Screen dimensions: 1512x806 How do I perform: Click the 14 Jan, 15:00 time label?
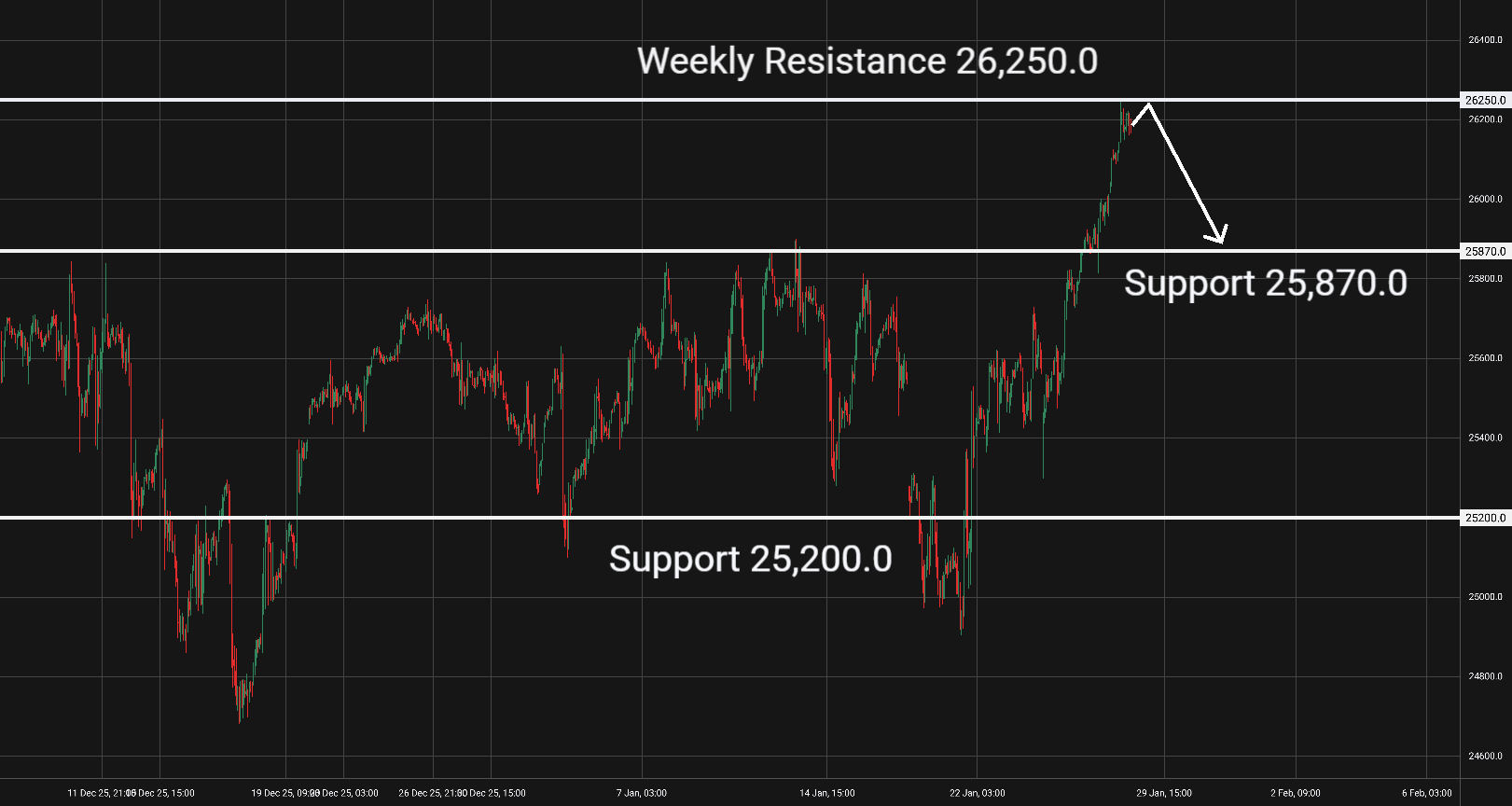[827, 793]
